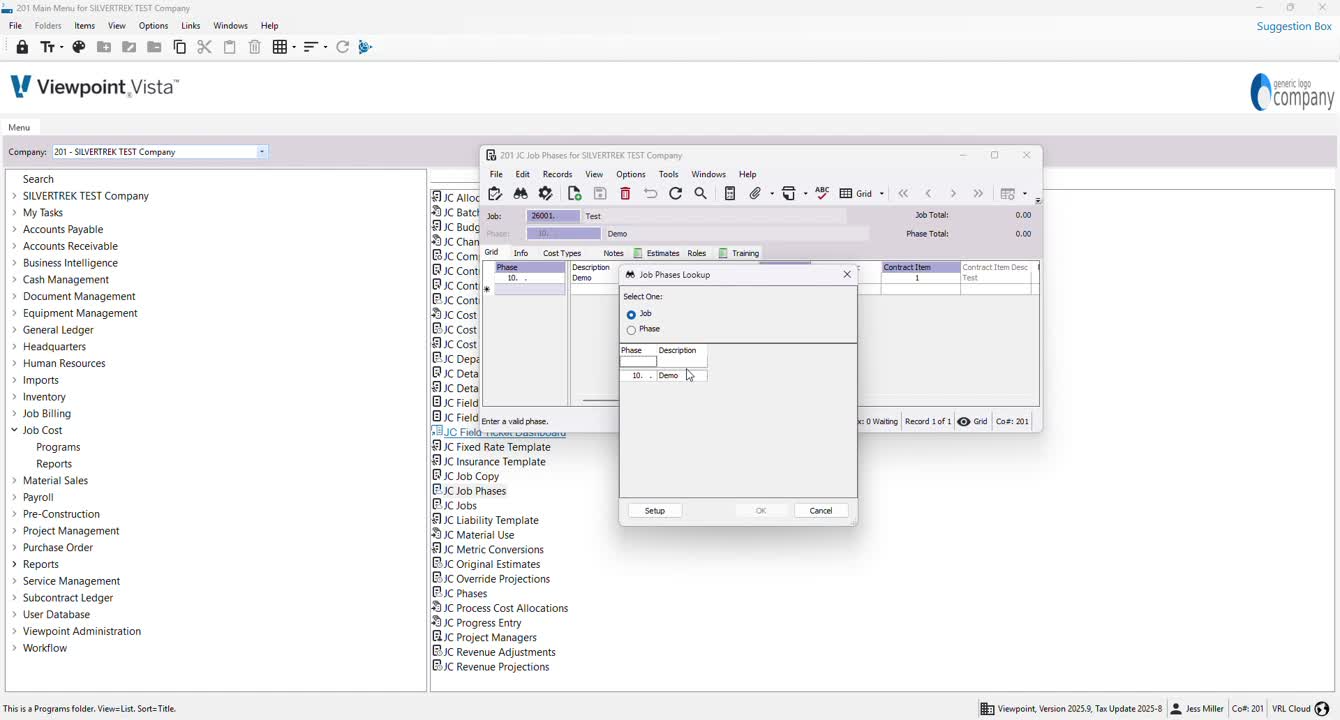Select the Job radio button
The height and width of the screenshot is (720, 1340).
click(631, 315)
